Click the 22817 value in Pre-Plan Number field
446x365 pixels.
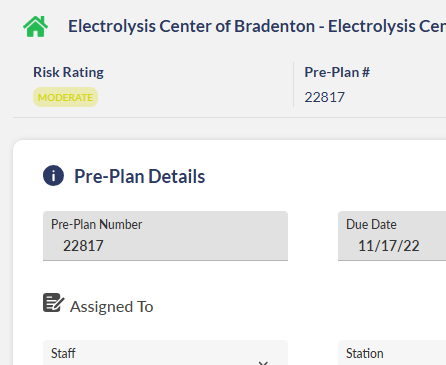[x=83, y=246]
